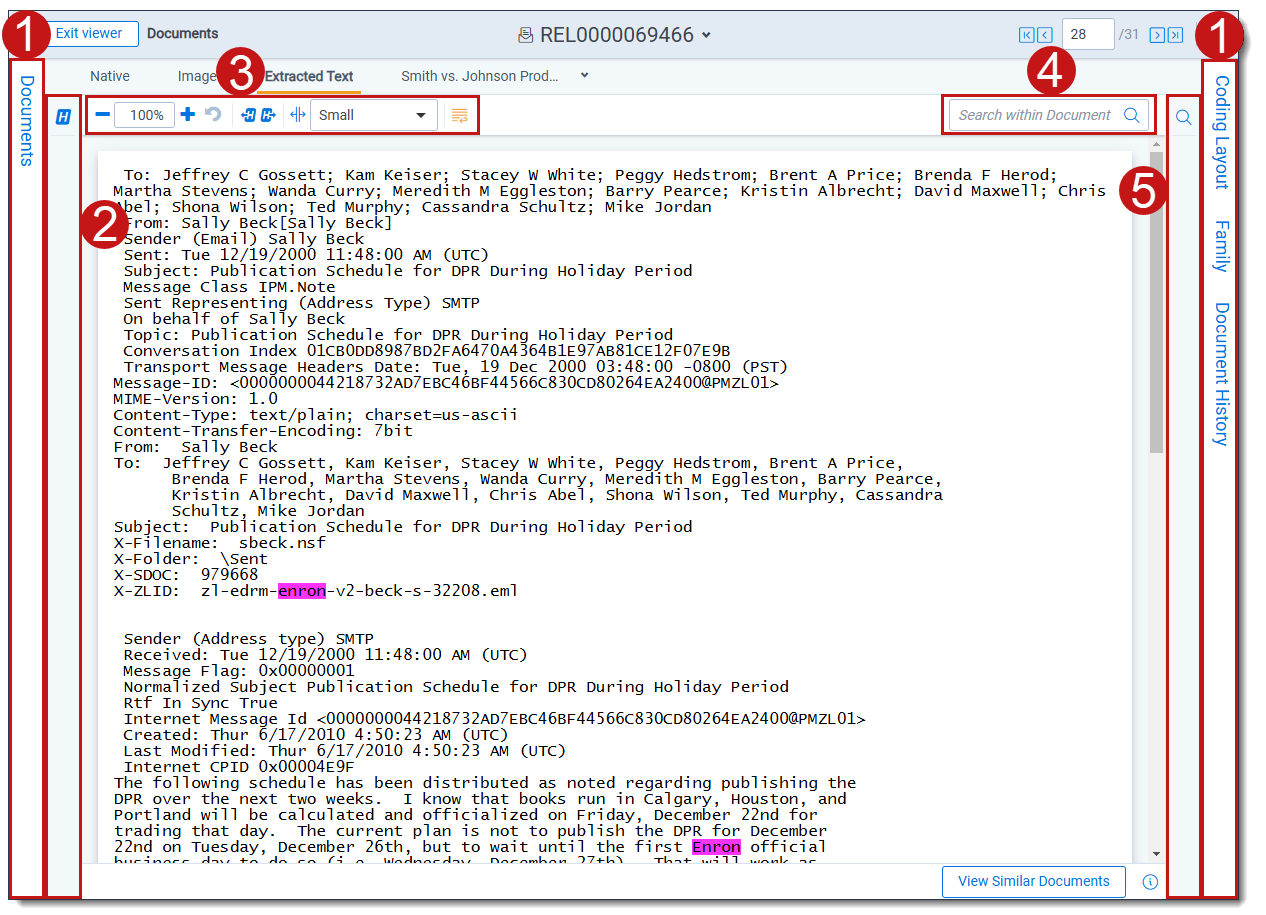Image resolution: width=1266 pixels, height=915 pixels.
Task: Click the Message Flag: 0x00000001 line
Action: (239, 671)
